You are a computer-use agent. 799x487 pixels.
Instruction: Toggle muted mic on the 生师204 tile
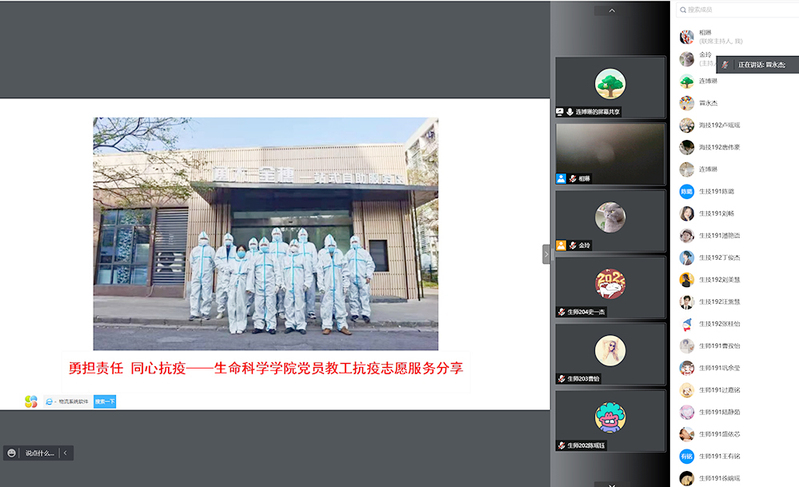[562, 312]
